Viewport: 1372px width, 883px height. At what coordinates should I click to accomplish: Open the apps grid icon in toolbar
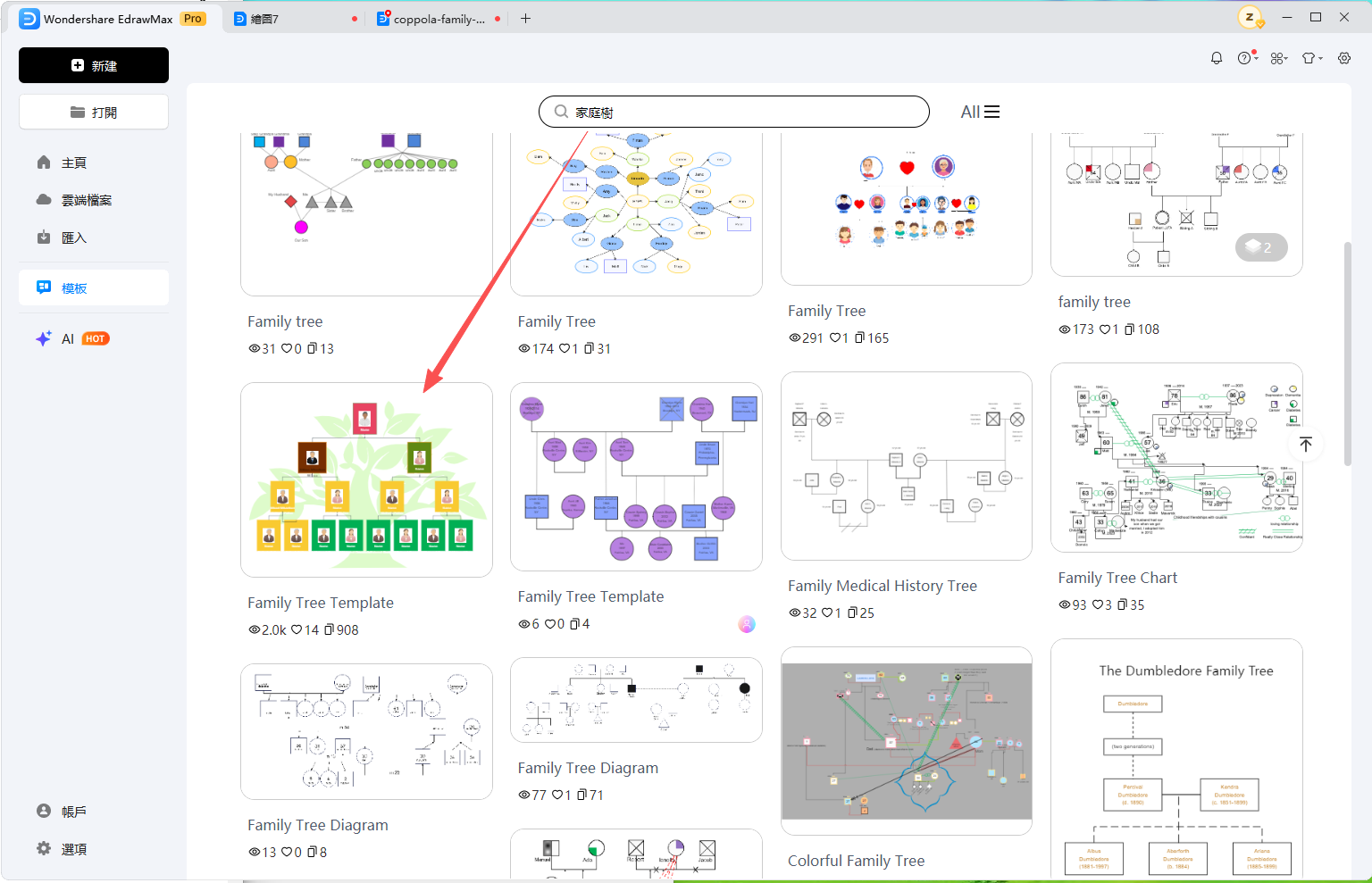coord(1279,58)
